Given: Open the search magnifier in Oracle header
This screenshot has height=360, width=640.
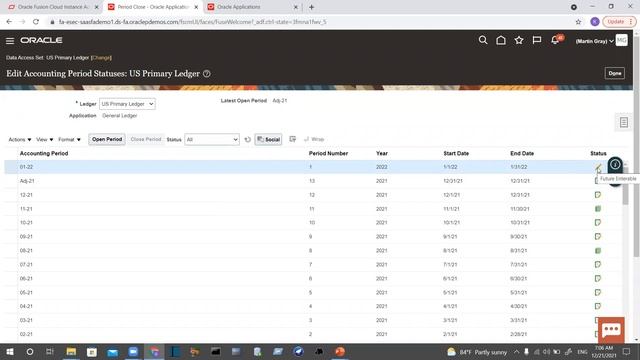Looking at the screenshot, I should (483, 40).
